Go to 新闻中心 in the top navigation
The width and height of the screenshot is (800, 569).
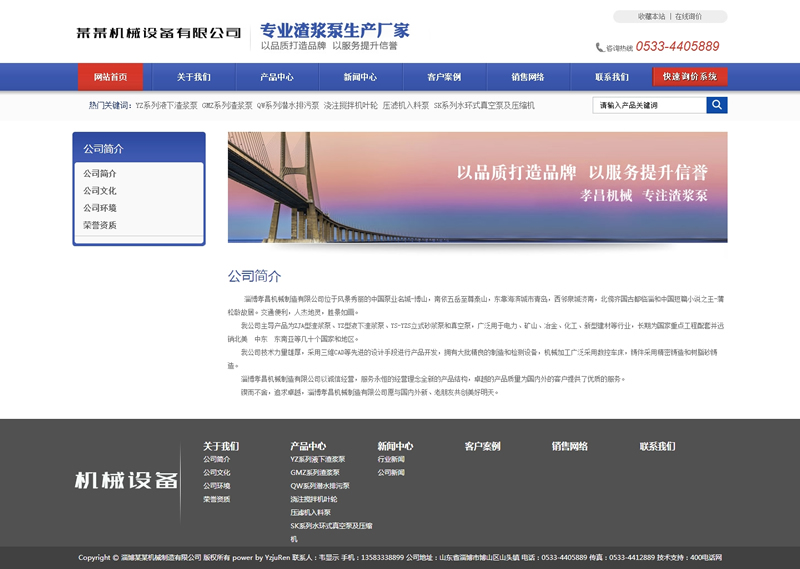[360, 77]
